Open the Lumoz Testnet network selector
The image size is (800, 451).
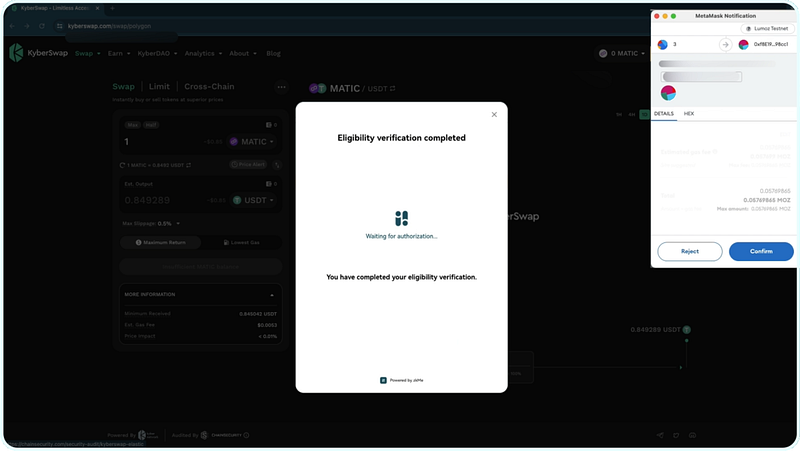[767, 29]
